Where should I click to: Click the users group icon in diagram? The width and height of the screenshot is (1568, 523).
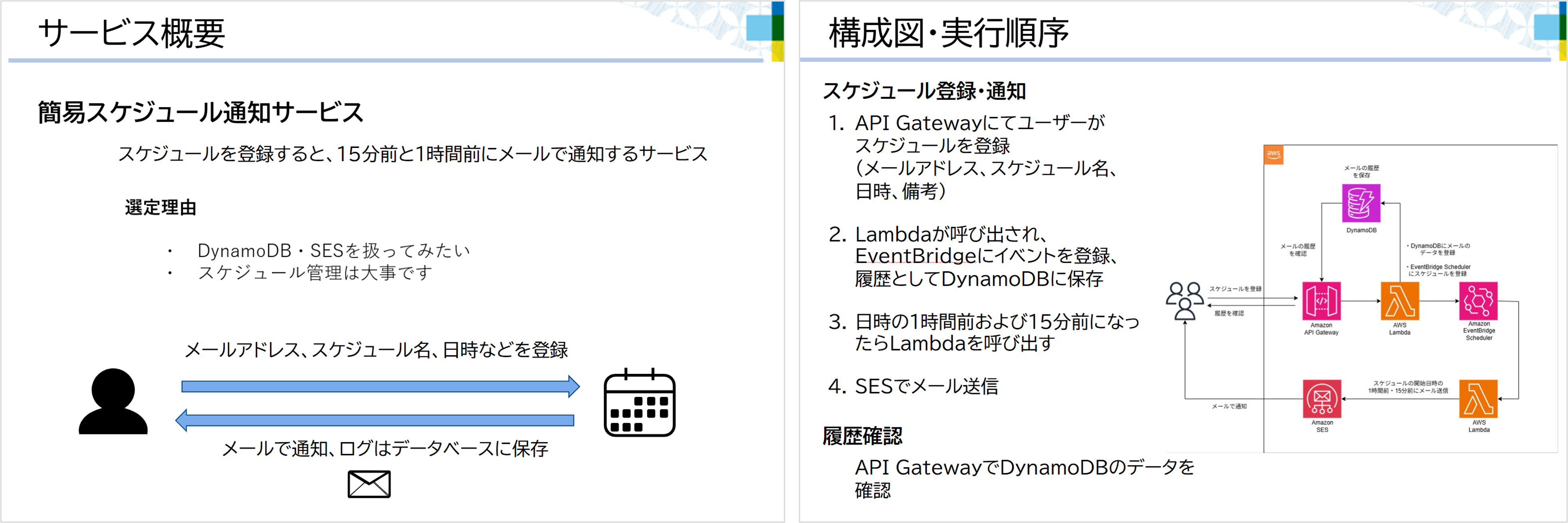(1184, 300)
